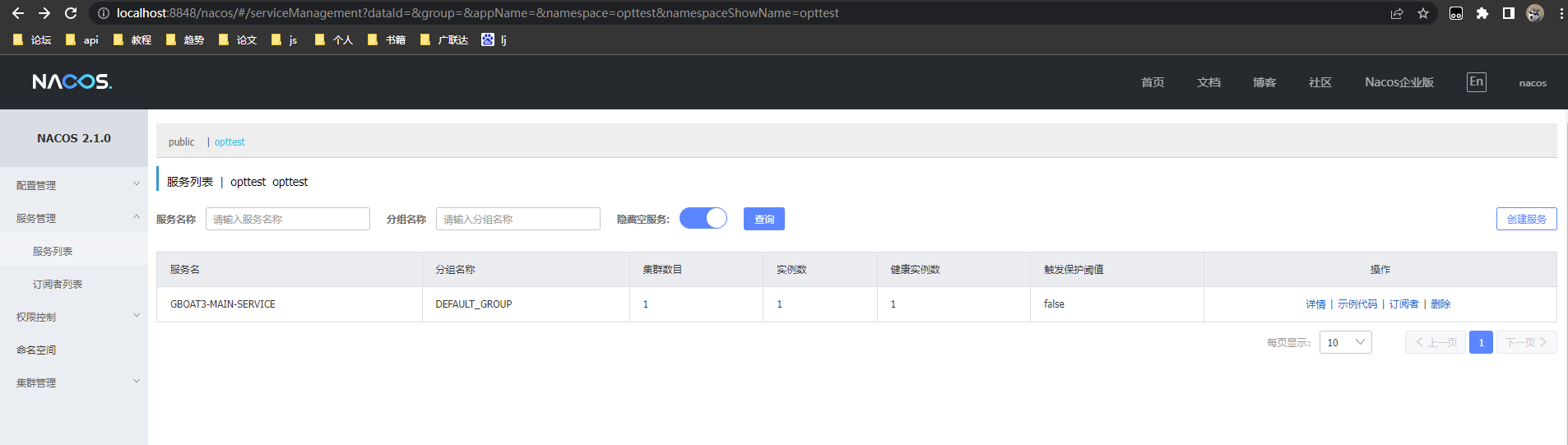Open nacos user menu

(1533, 83)
